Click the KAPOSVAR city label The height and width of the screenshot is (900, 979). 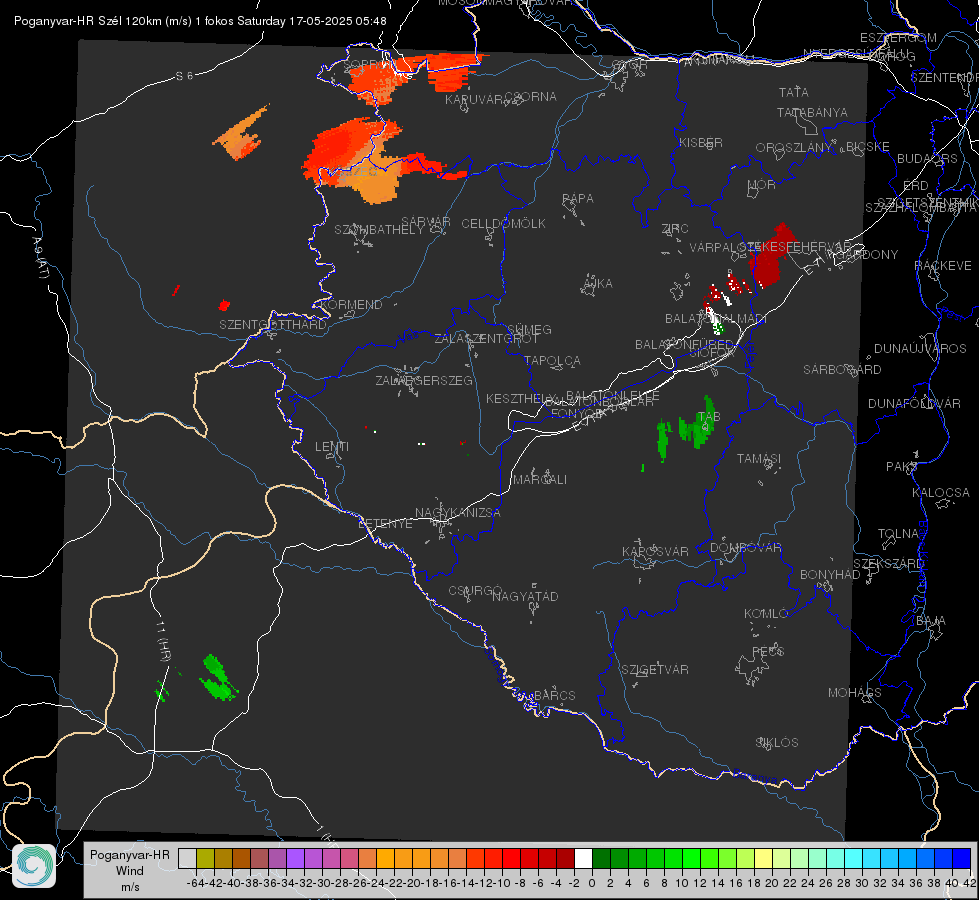(655, 551)
